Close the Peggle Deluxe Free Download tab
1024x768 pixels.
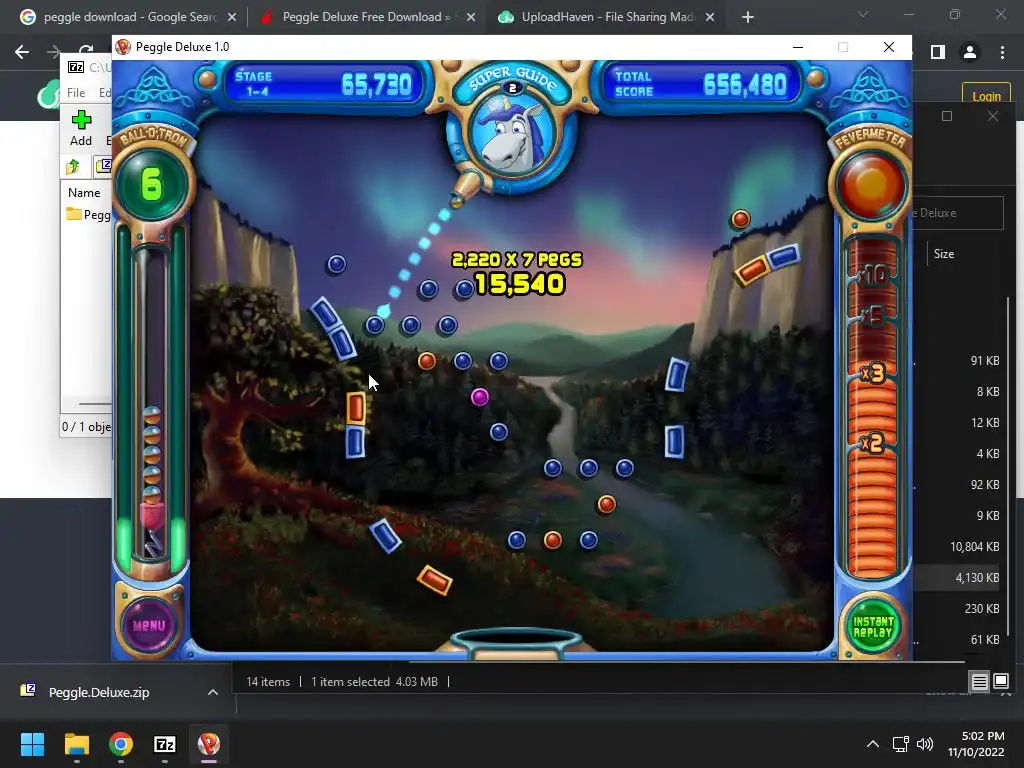click(471, 18)
